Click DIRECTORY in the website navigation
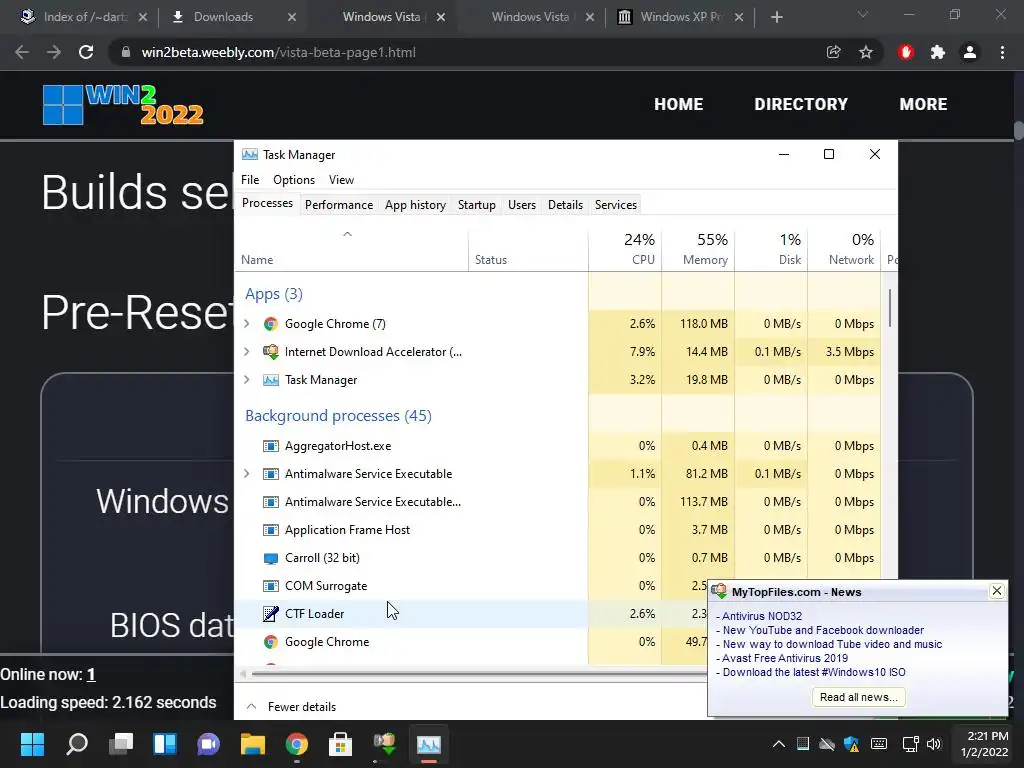 tap(801, 104)
